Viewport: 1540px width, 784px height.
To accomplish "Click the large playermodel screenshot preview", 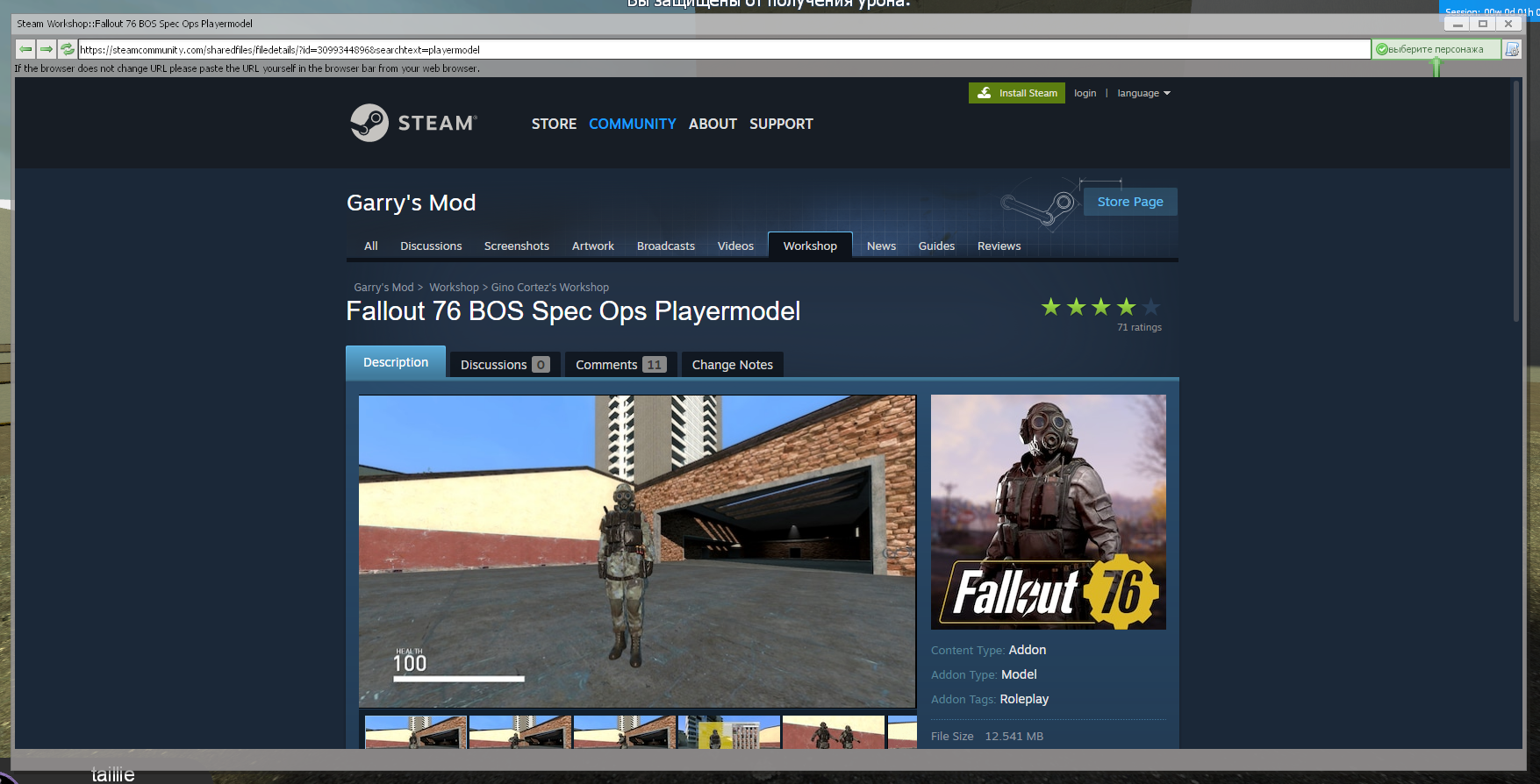I will click(637, 551).
